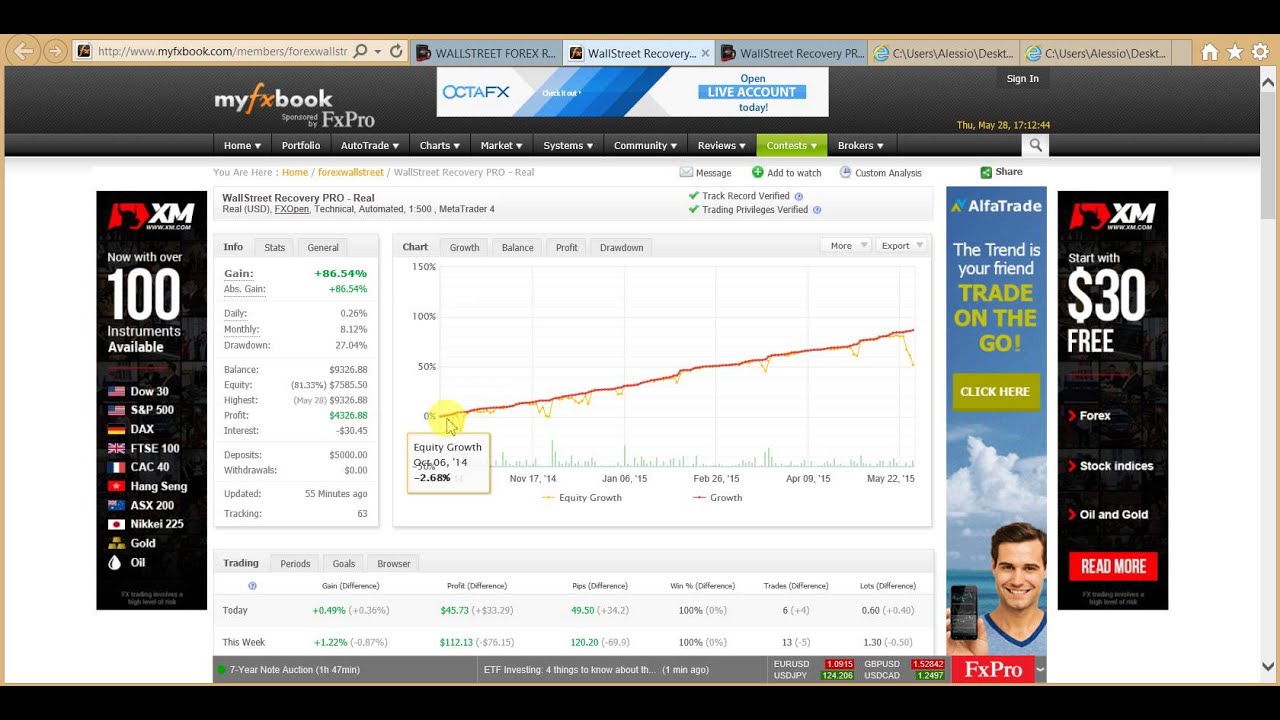Click the forexwallstreet breadcrumb link
1280x720 pixels.
(351, 173)
